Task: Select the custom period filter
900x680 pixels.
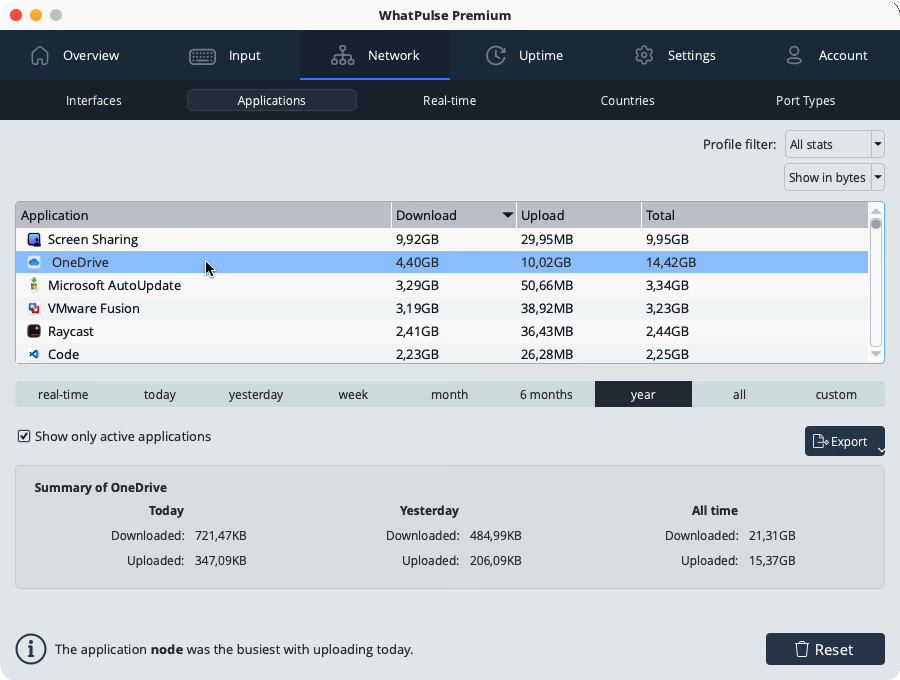Action: point(836,394)
